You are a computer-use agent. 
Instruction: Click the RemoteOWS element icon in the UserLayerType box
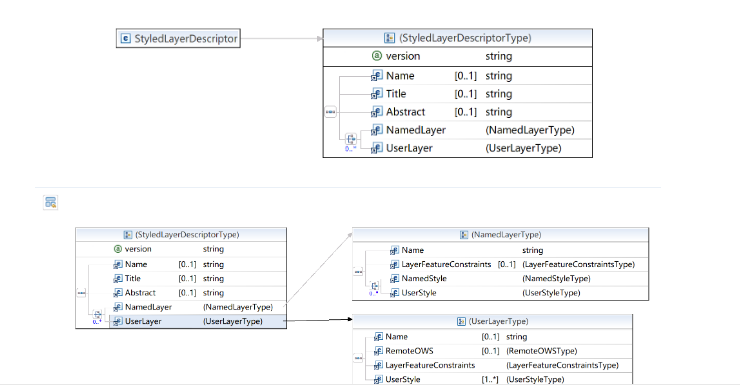pos(378,351)
